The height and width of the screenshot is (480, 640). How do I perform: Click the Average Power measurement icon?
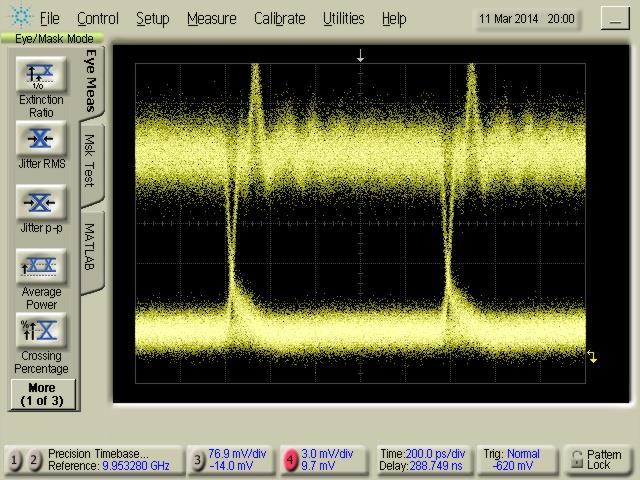click(41, 266)
